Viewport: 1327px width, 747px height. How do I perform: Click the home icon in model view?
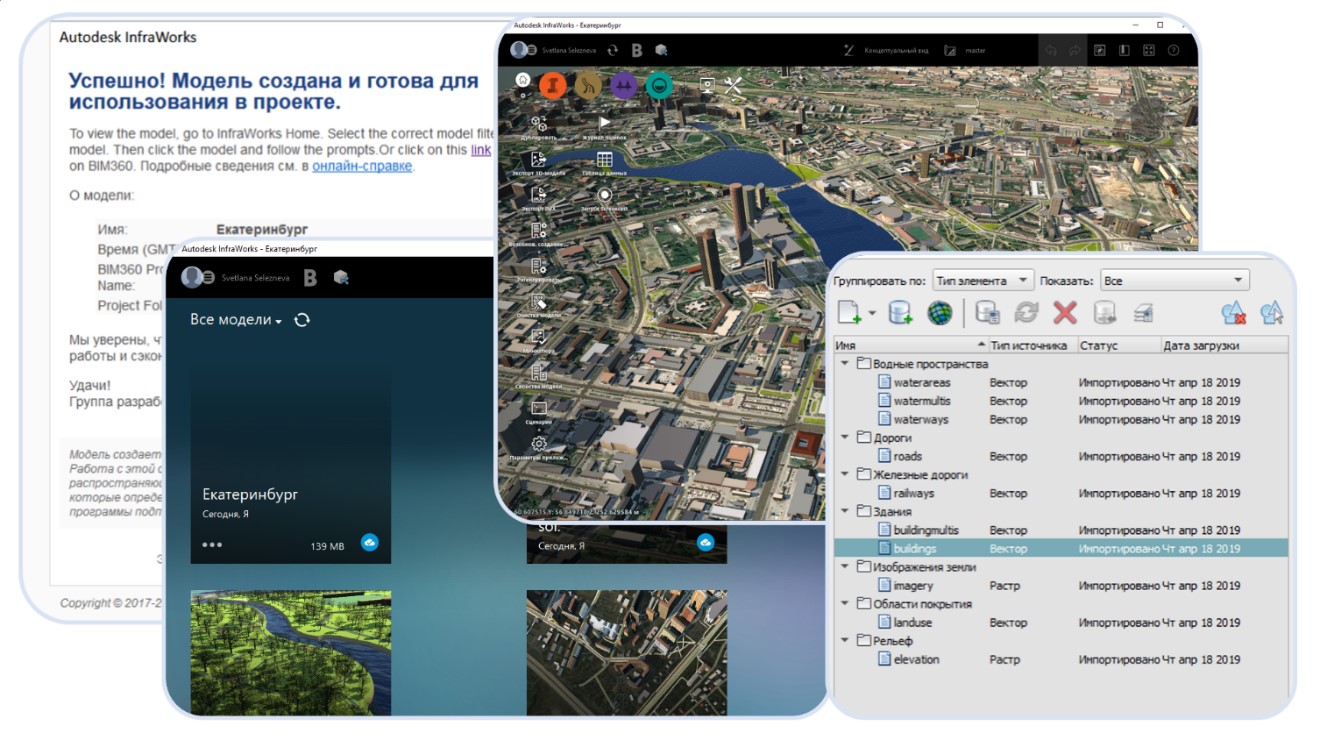coord(522,80)
